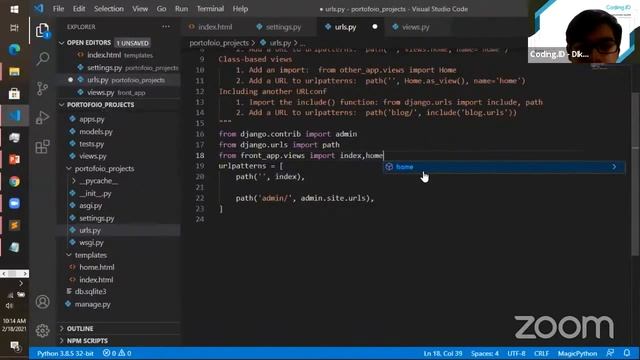Open File Explorer from the taskbar
The width and height of the screenshot is (640, 360).
[x=14, y=72]
